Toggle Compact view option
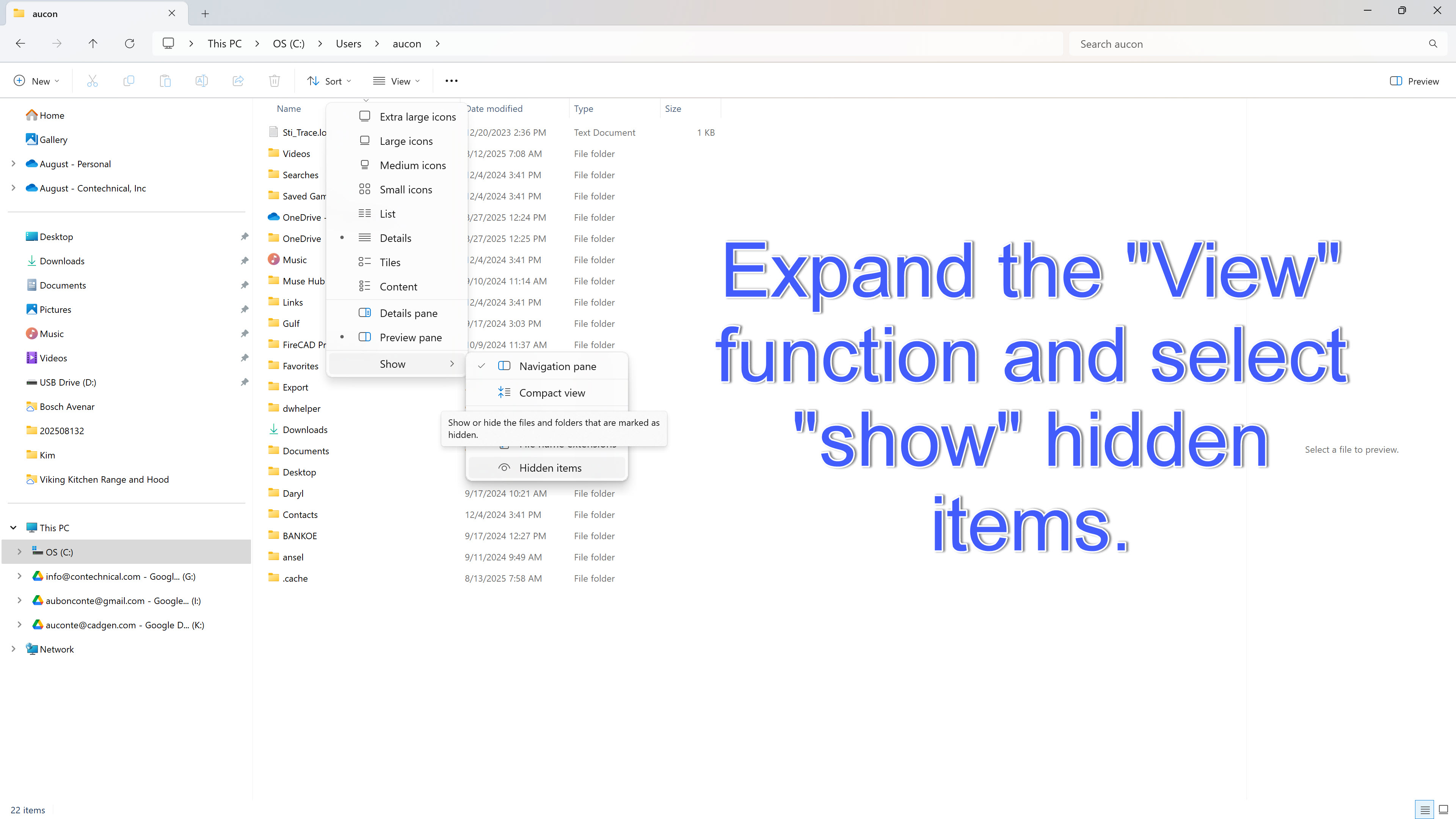Image resolution: width=1456 pixels, height=819 pixels. click(x=546, y=393)
